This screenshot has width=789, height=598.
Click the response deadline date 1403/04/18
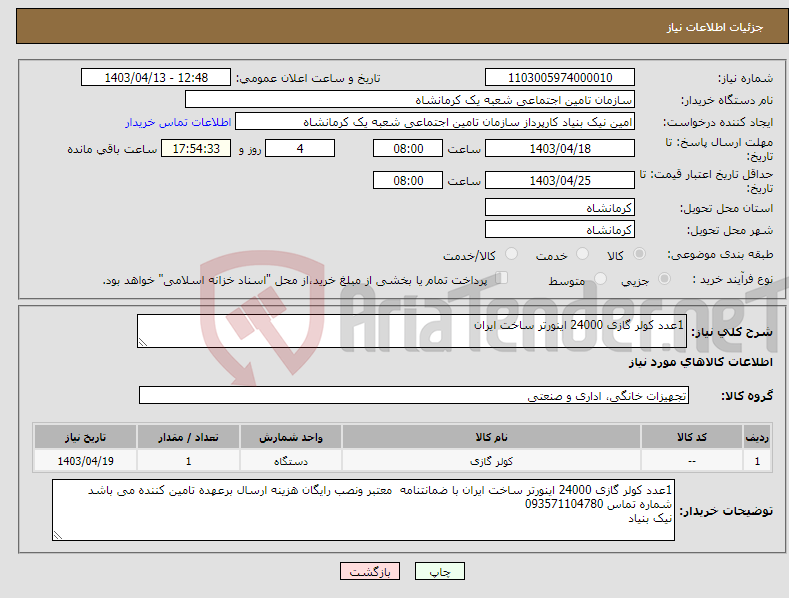pos(560,148)
